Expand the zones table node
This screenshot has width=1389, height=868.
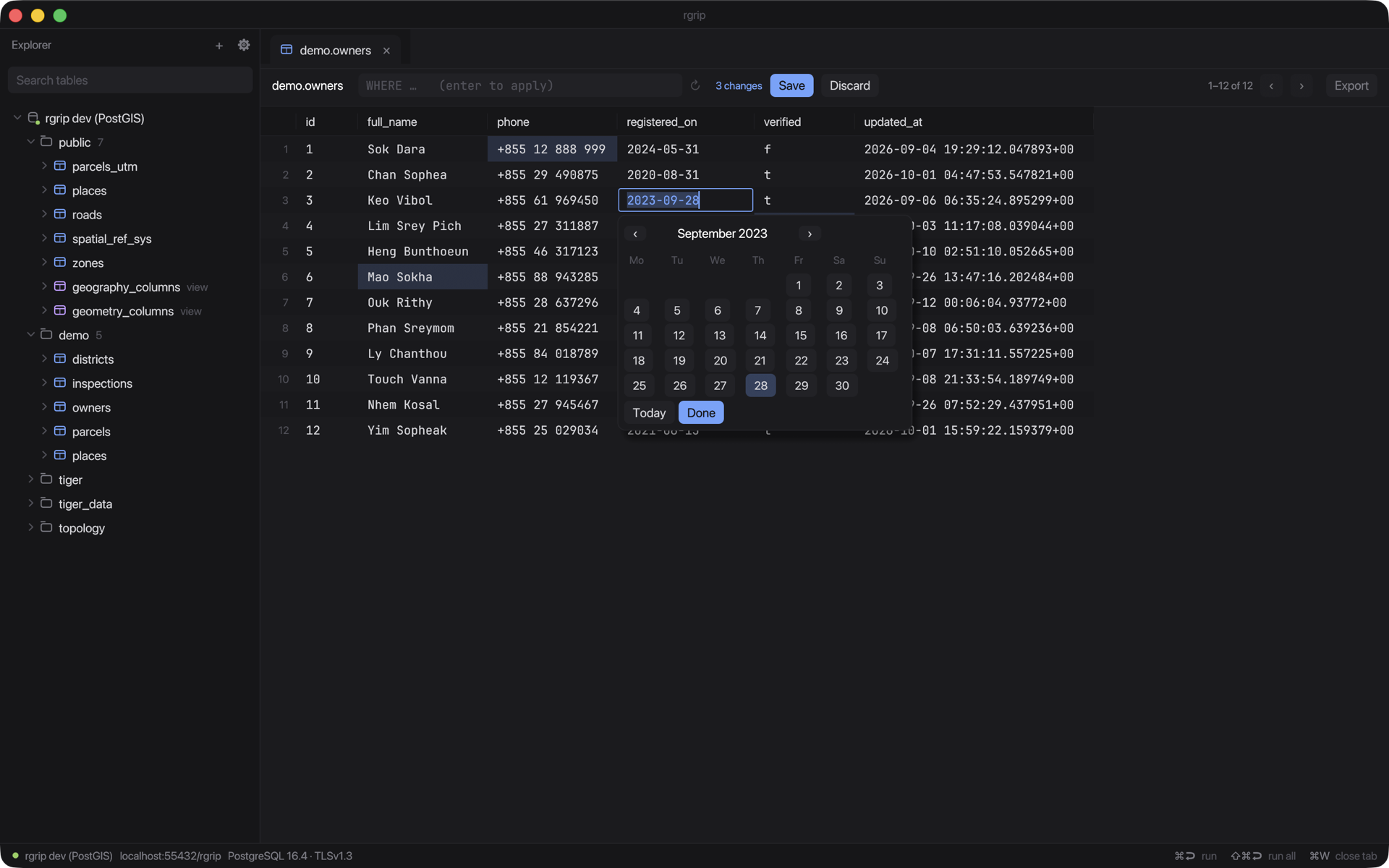(44, 262)
